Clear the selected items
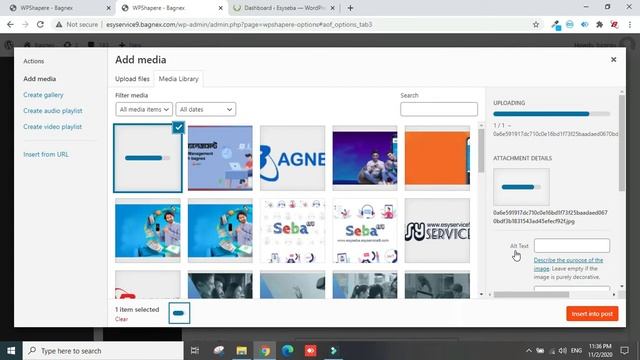Screen dimensions: 640x360 point(121,319)
